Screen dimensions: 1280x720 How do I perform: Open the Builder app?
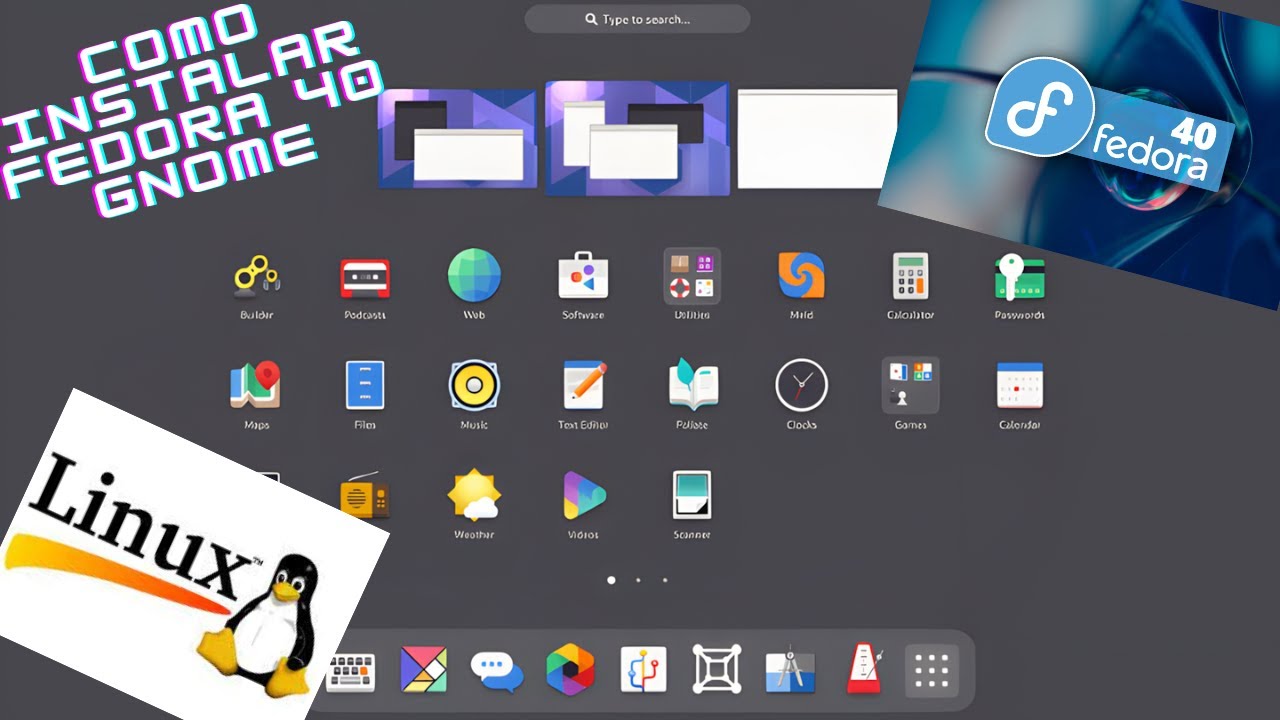(257, 276)
